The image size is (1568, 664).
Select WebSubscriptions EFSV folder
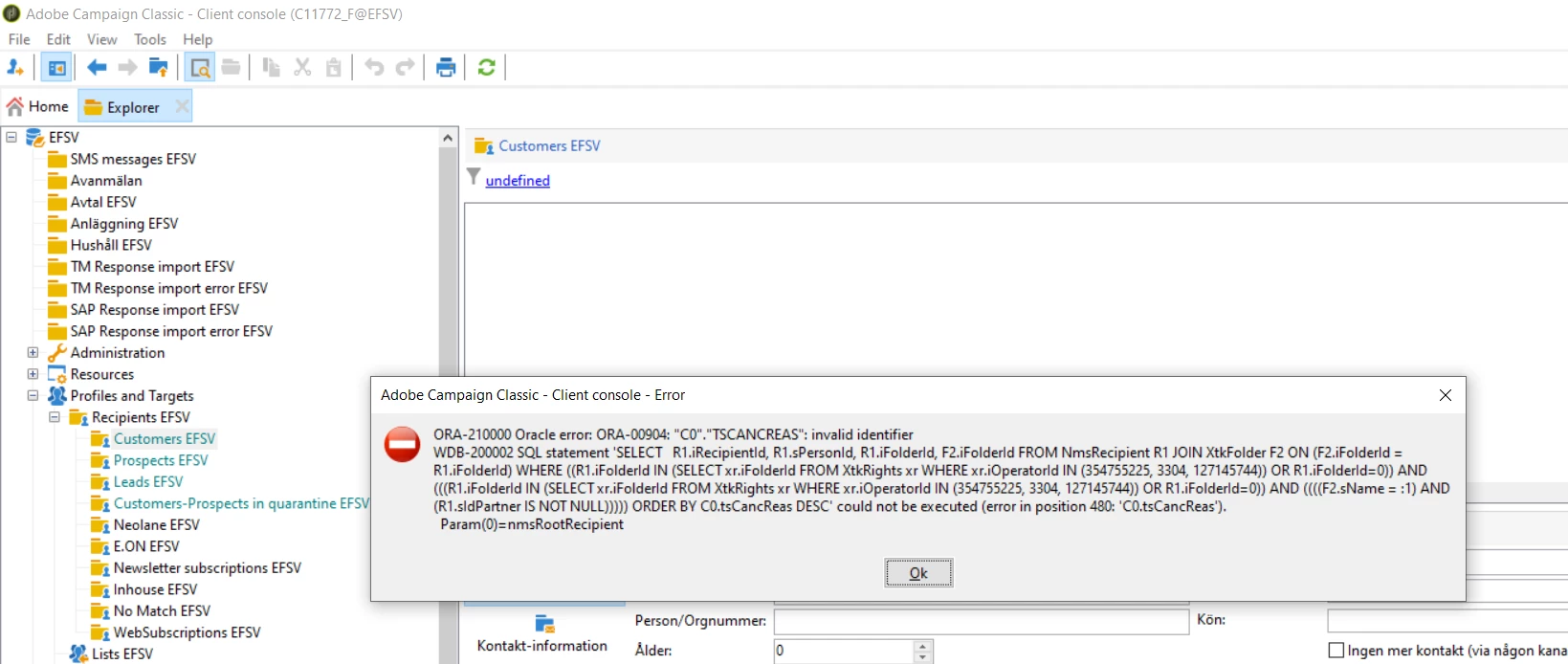pos(188,632)
